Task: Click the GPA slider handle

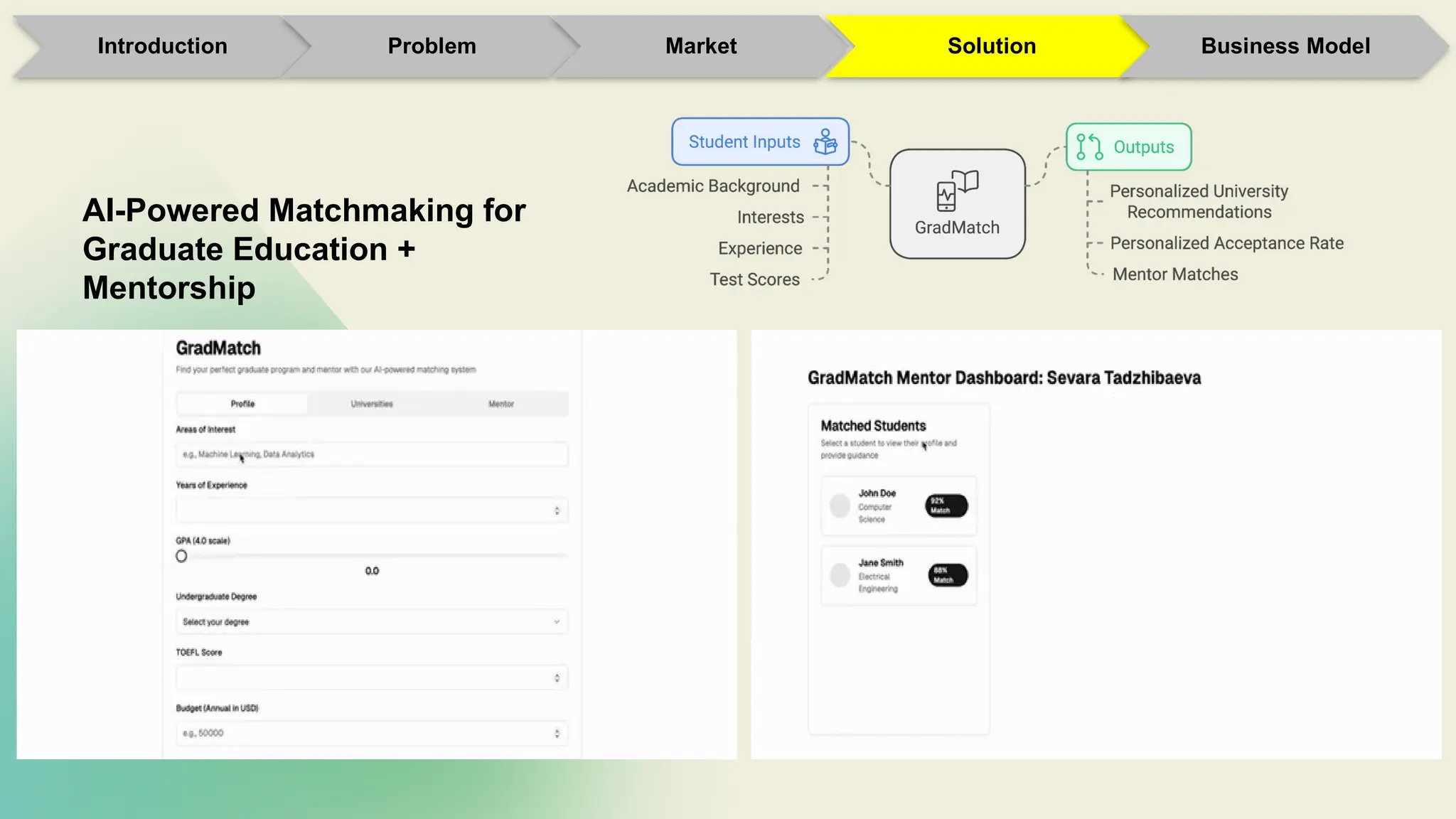Action: 181,556
